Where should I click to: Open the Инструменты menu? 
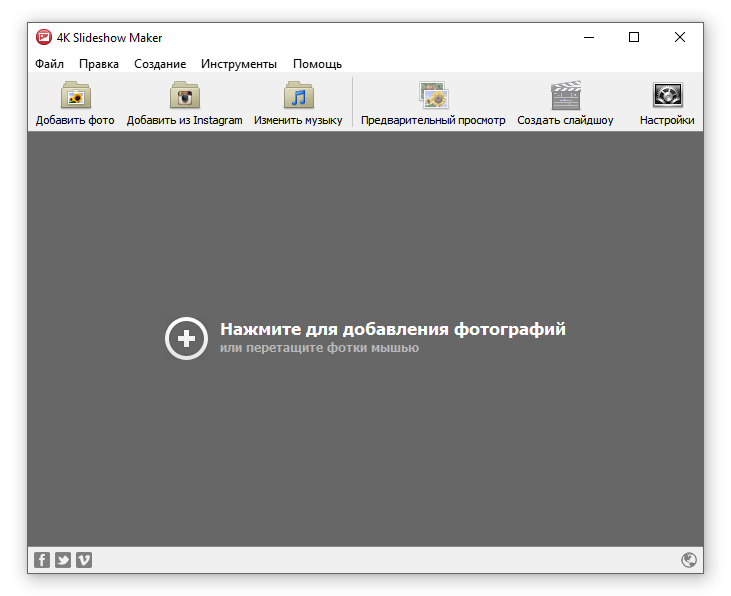(239, 64)
